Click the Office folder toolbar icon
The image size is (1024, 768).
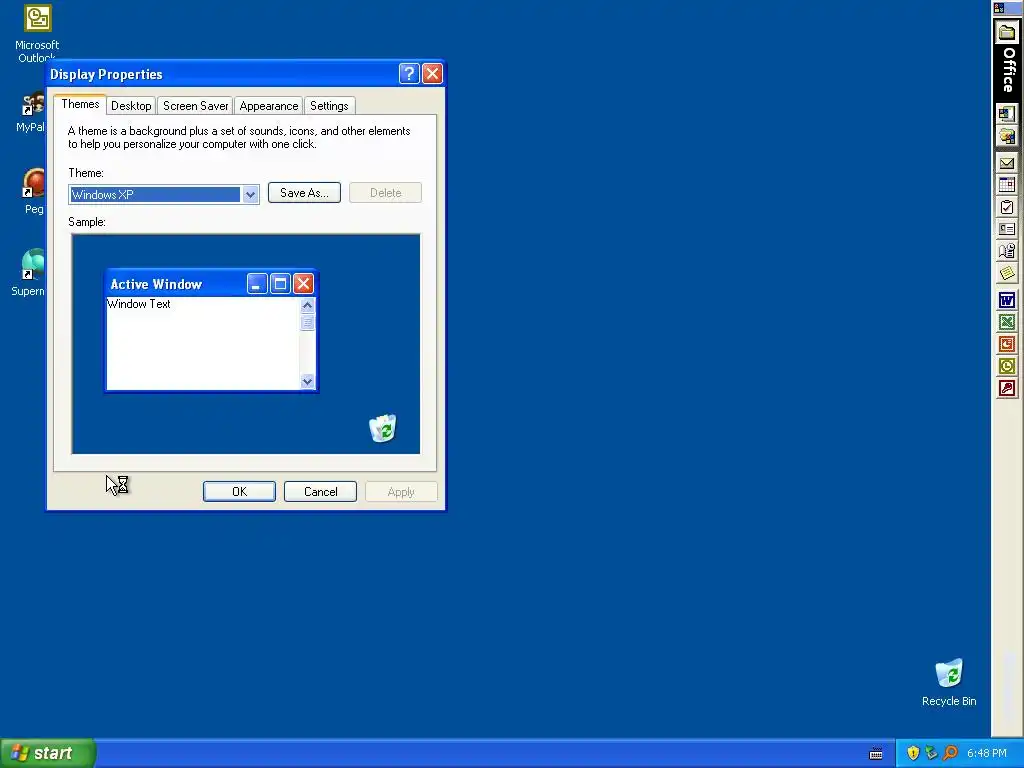point(1007,32)
